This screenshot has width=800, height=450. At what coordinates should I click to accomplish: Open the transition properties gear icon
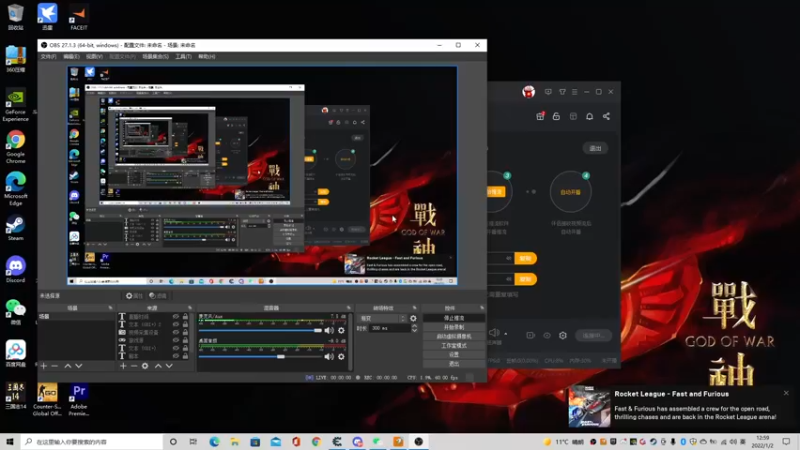point(413,318)
